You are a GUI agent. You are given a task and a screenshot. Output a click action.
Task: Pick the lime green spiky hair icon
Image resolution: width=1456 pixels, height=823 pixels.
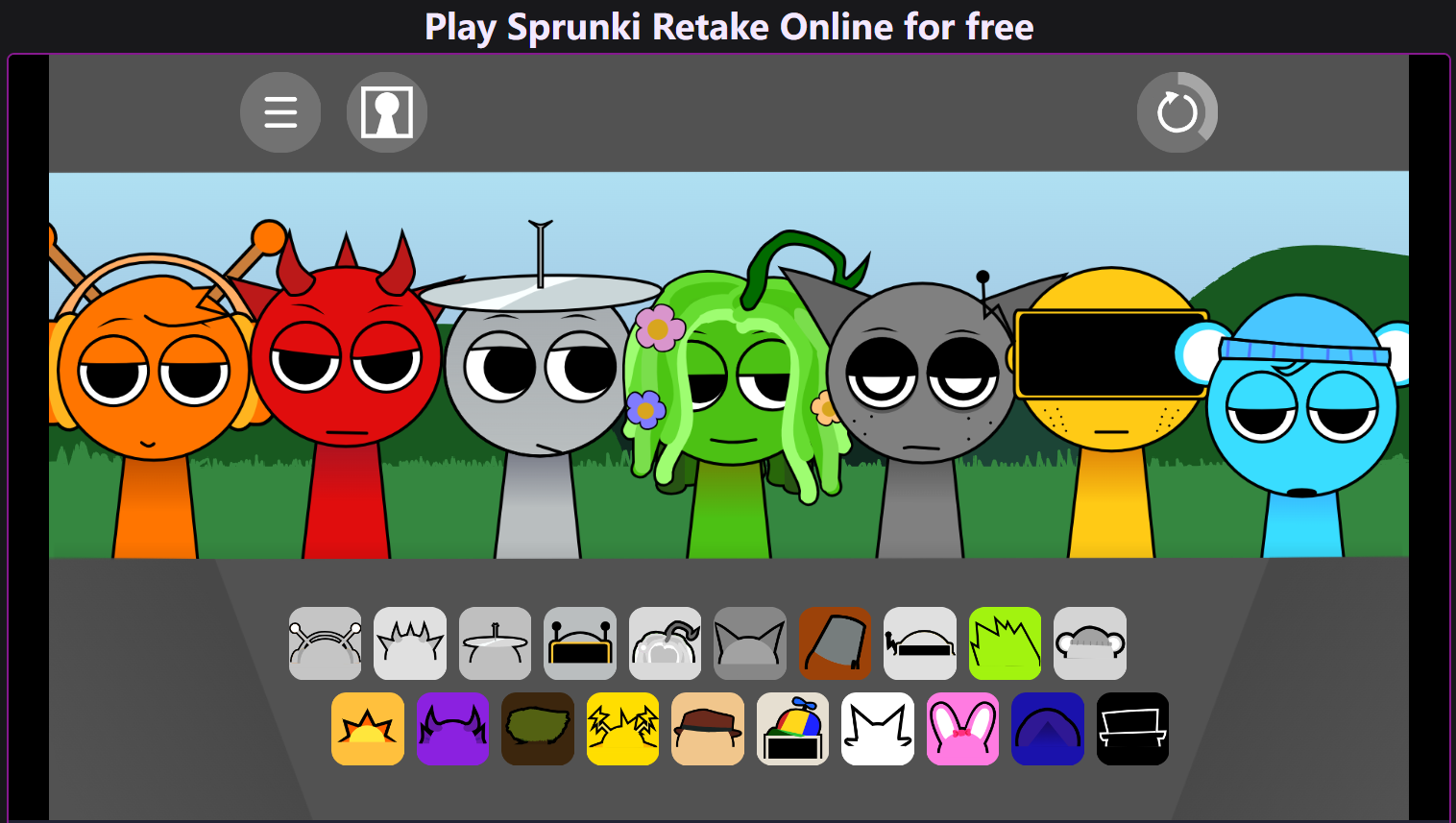pyautogui.click(x=1006, y=643)
